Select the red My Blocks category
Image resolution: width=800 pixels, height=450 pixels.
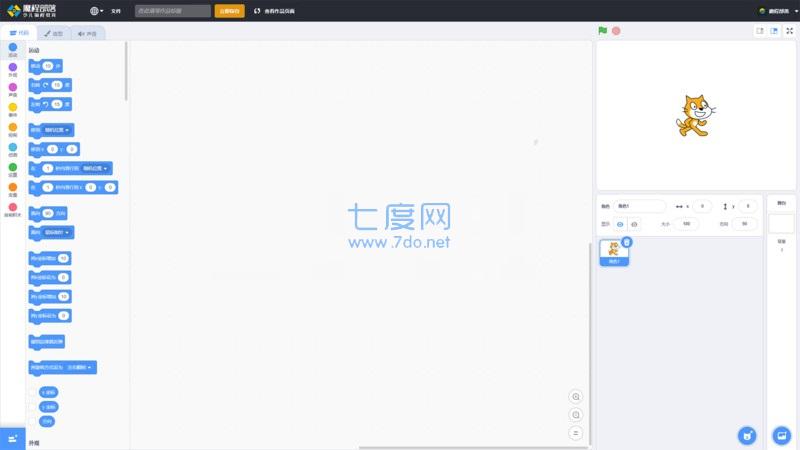tap(13, 210)
